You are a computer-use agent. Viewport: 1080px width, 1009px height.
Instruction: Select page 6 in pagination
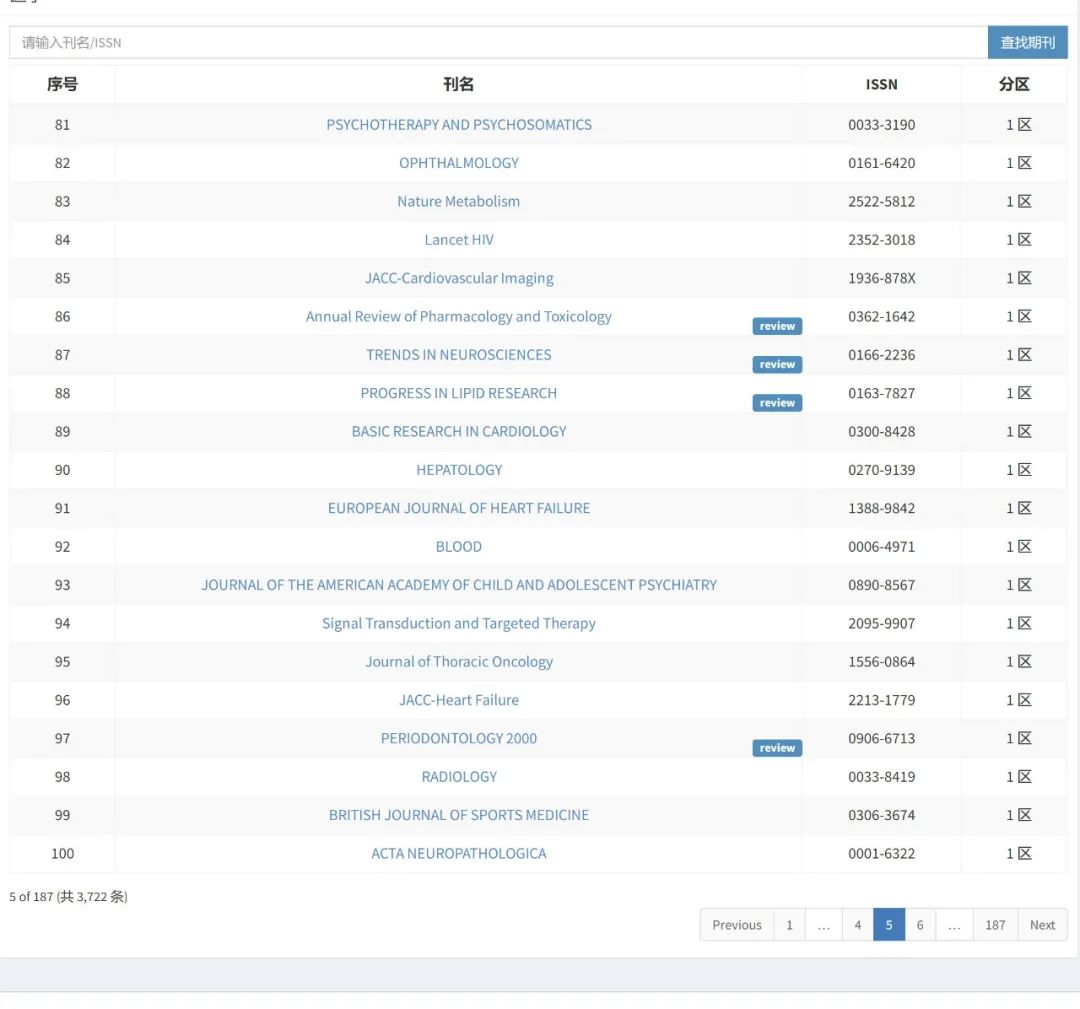pos(920,925)
